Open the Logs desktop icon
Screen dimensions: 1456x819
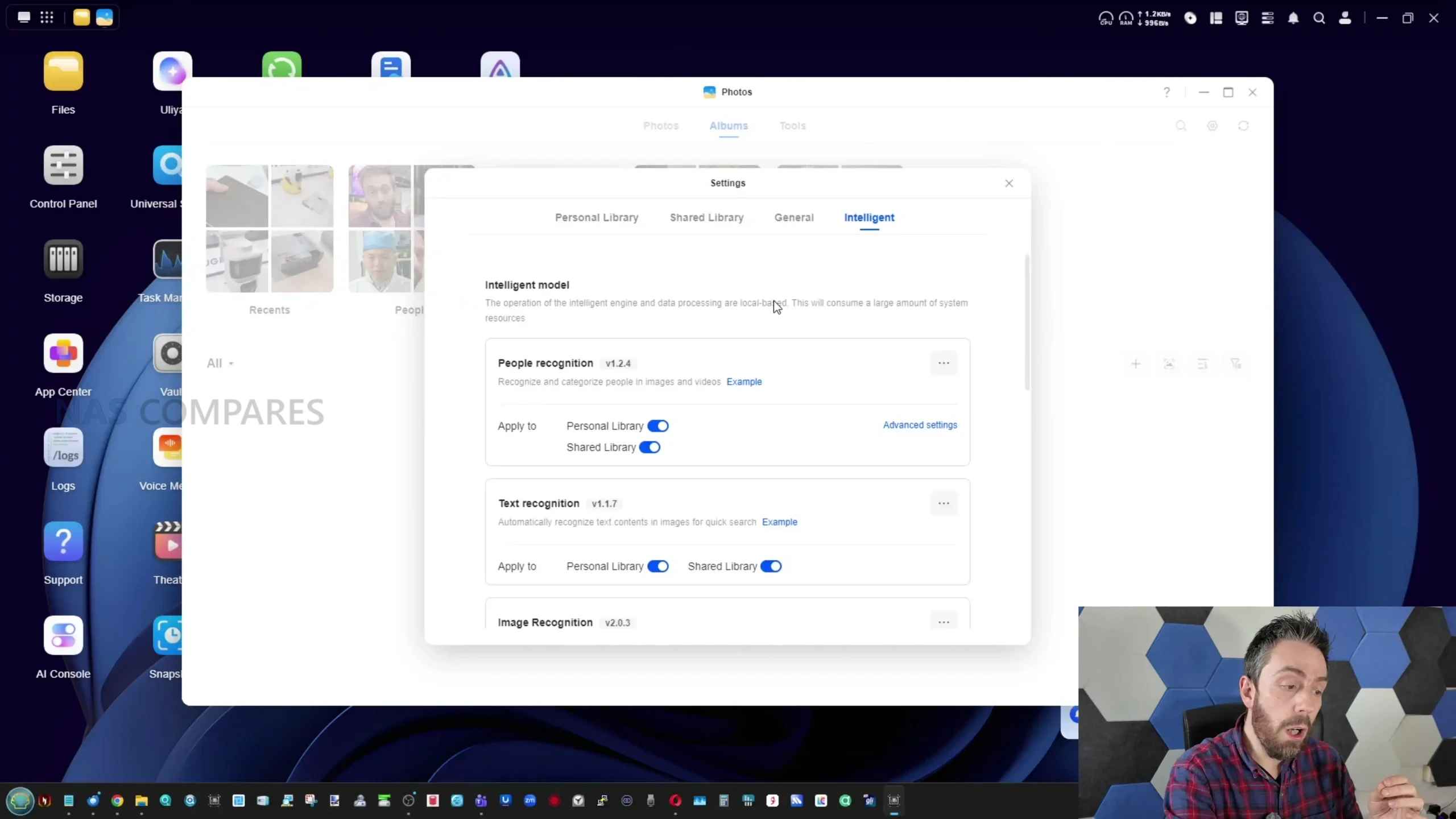(63, 448)
